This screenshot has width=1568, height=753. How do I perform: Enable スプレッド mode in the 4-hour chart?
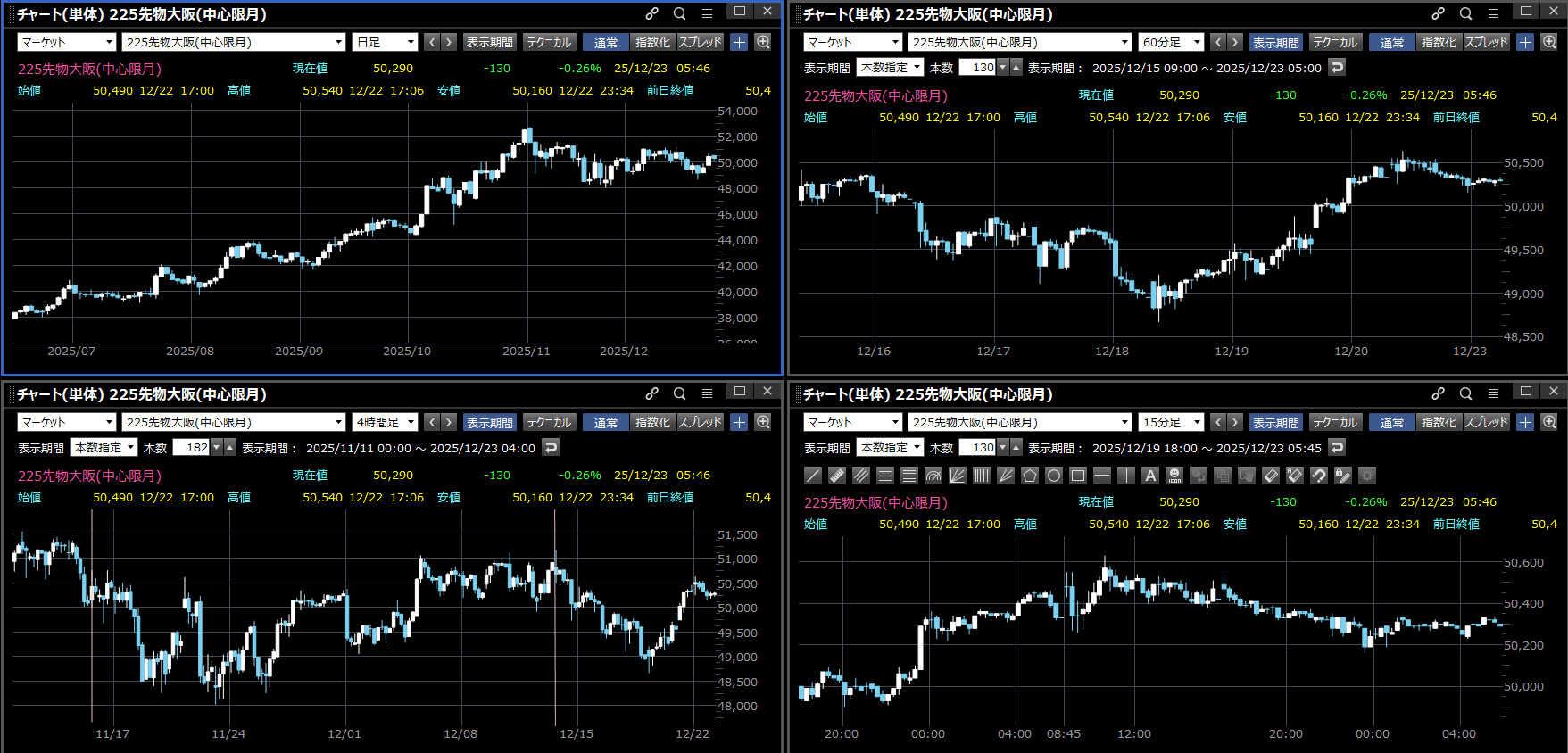coord(700,422)
